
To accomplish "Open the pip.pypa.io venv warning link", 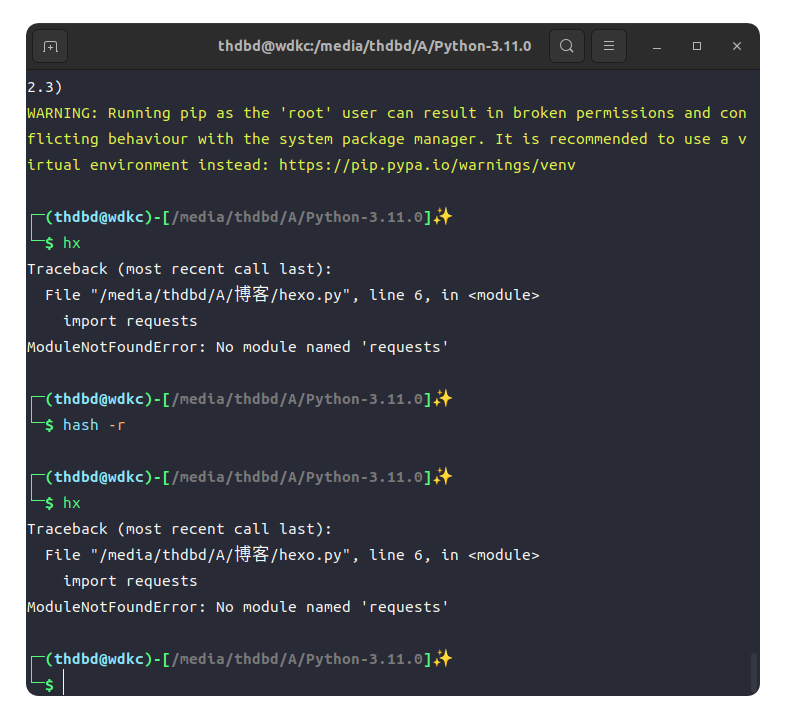I will [x=427, y=165].
